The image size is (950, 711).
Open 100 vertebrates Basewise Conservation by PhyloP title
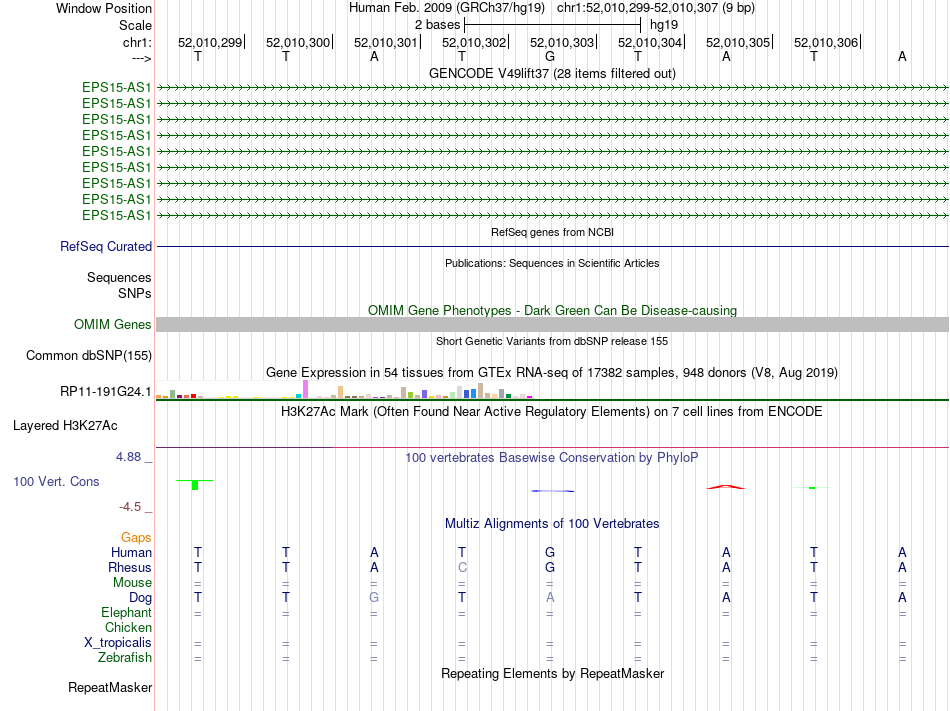[x=552, y=458]
